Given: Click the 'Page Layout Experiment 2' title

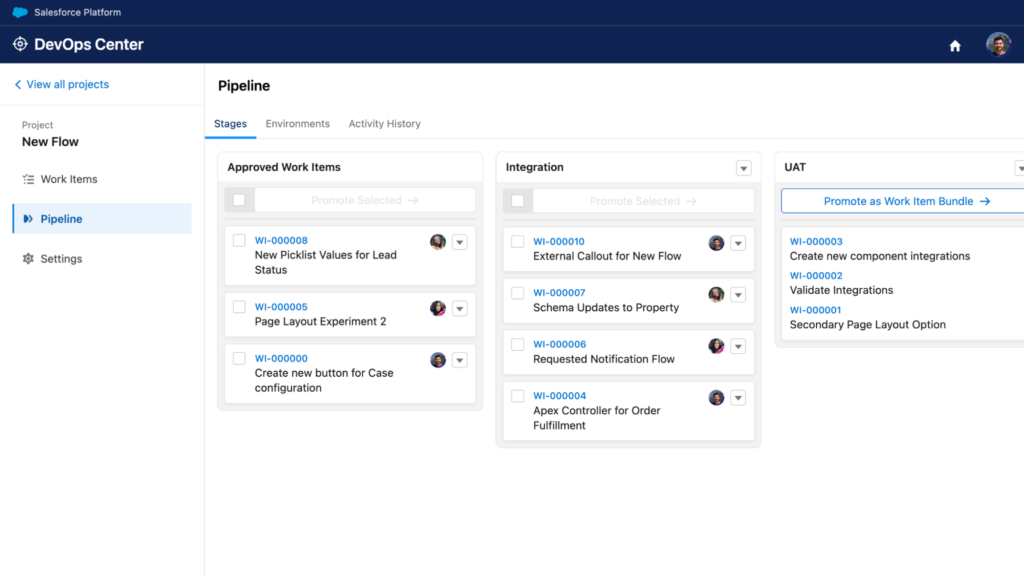Looking at the screenshot, I should tap(320, 321).
